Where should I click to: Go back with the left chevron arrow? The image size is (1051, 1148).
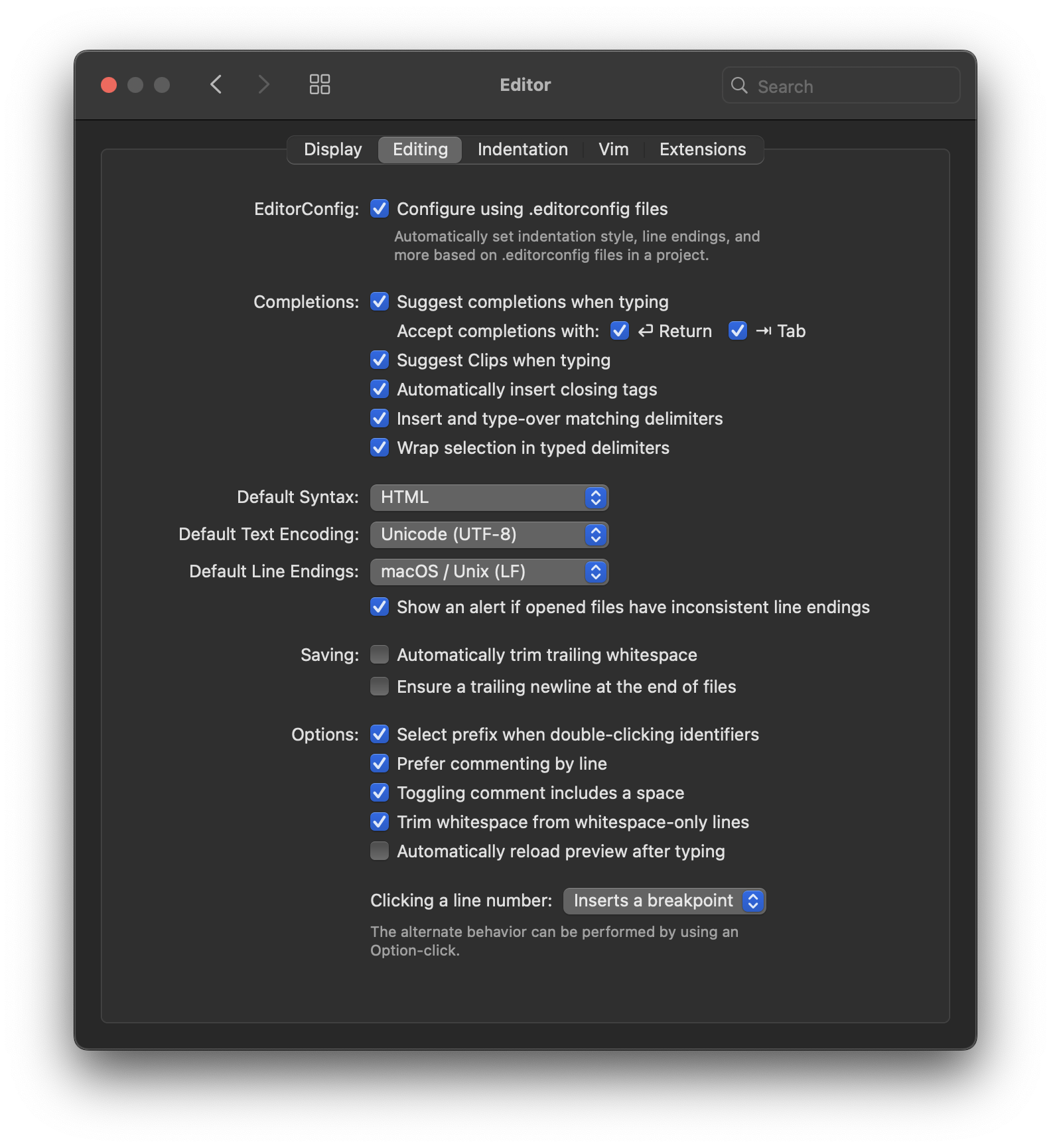click(x=216, y=84)
